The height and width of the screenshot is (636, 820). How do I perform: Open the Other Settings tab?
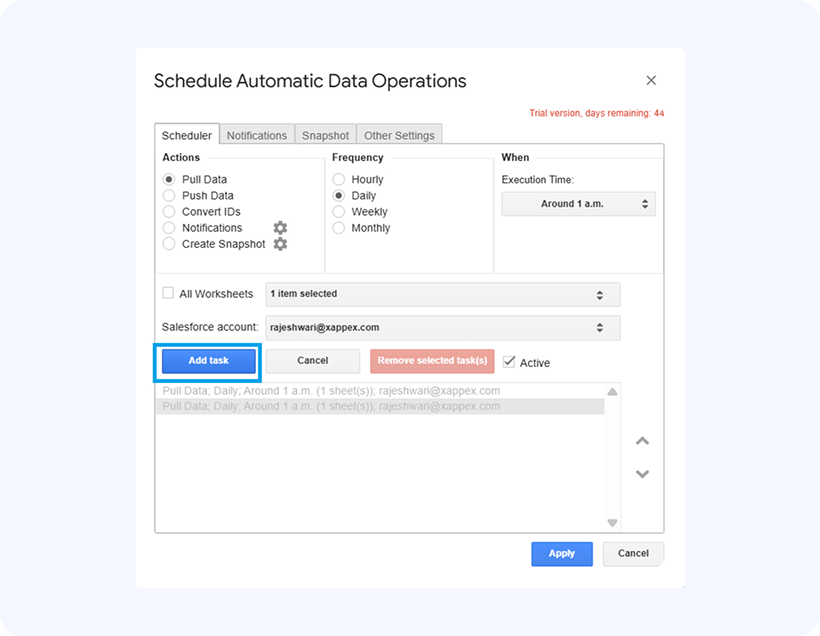(399, 136)
